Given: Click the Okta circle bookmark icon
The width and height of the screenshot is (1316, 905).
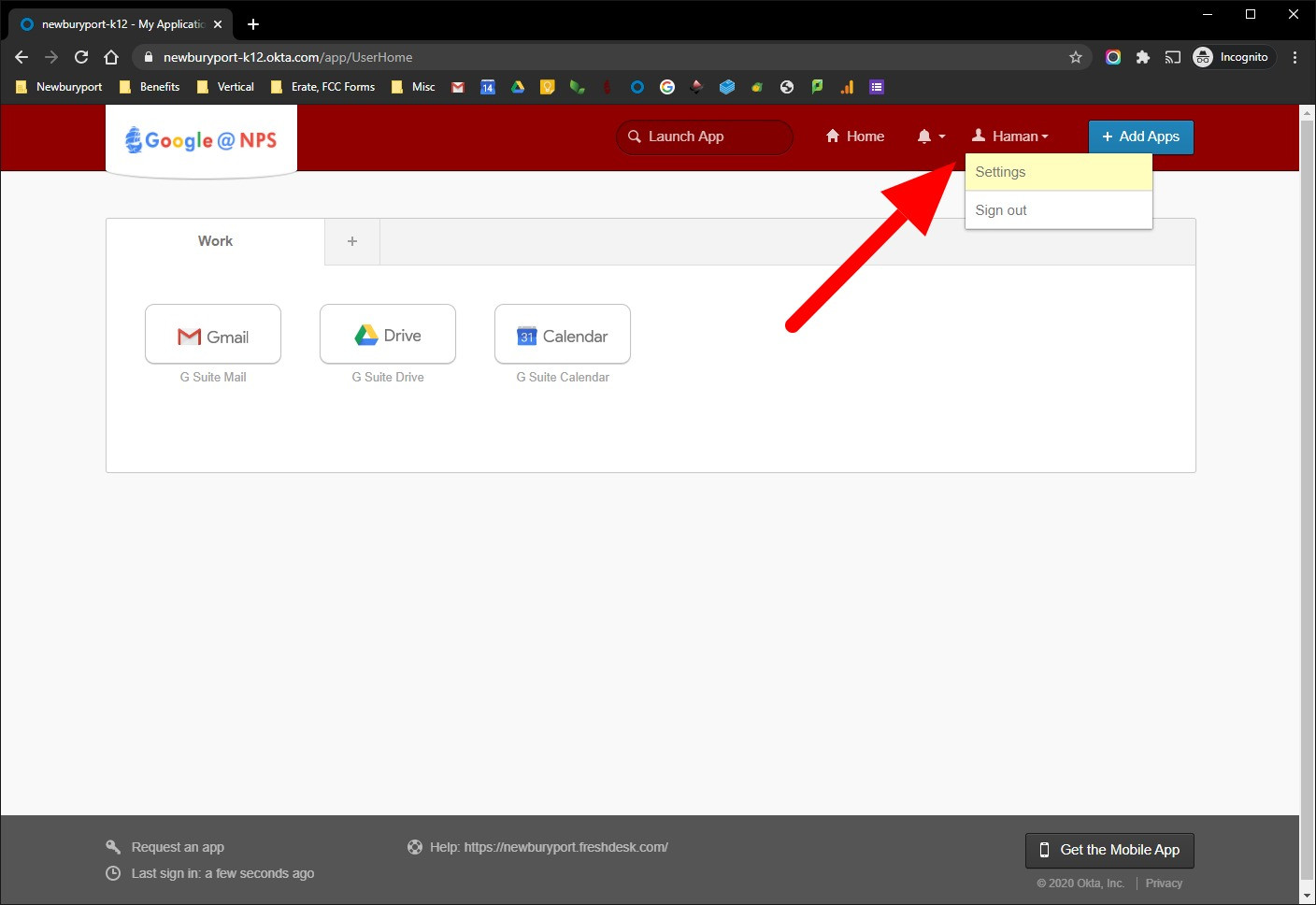Looking at the screenshot, I should [x=637, y=87].
